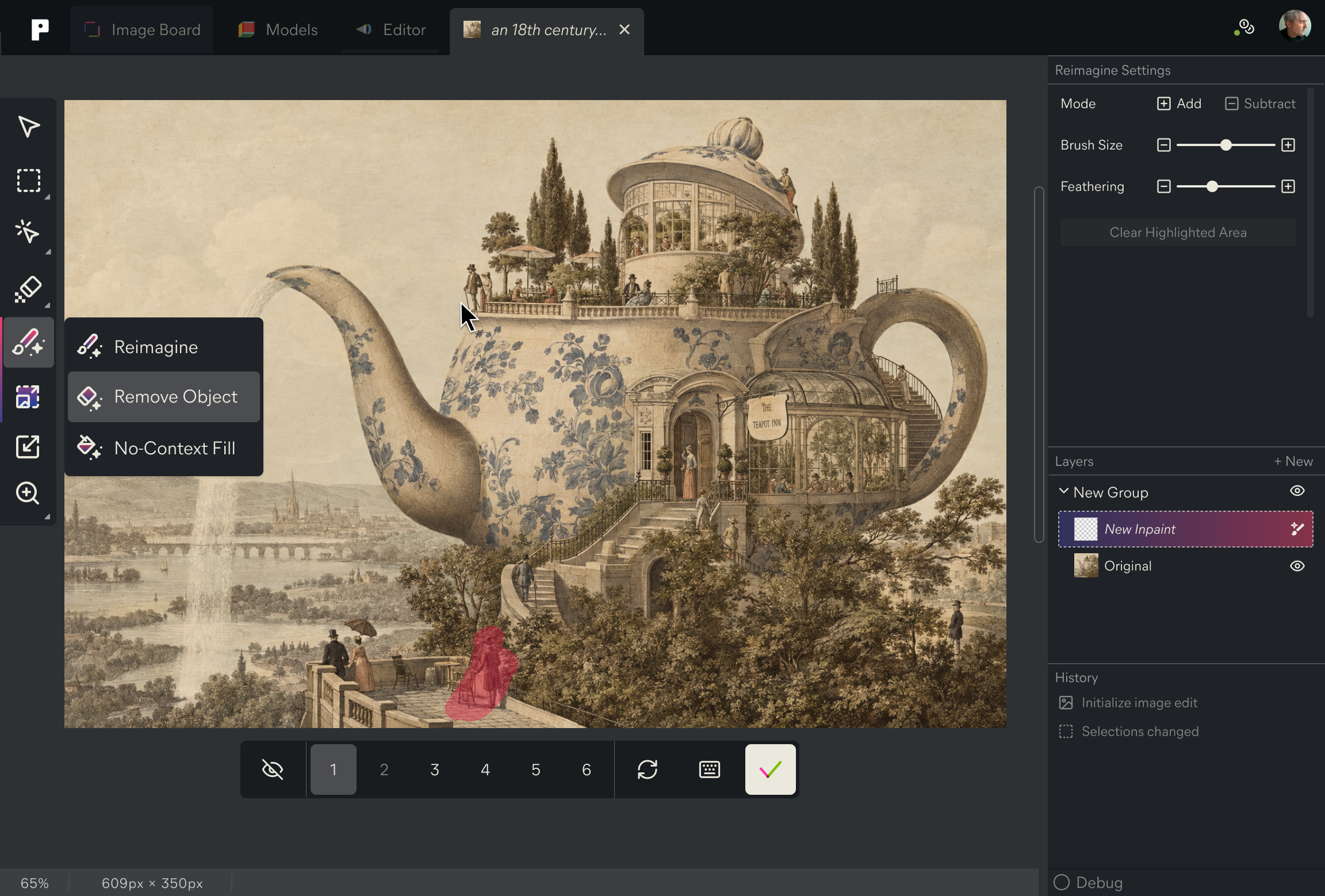Switch to the Models tab
This screenshot has width=1325, height=896.
click(x=278, y=30)
